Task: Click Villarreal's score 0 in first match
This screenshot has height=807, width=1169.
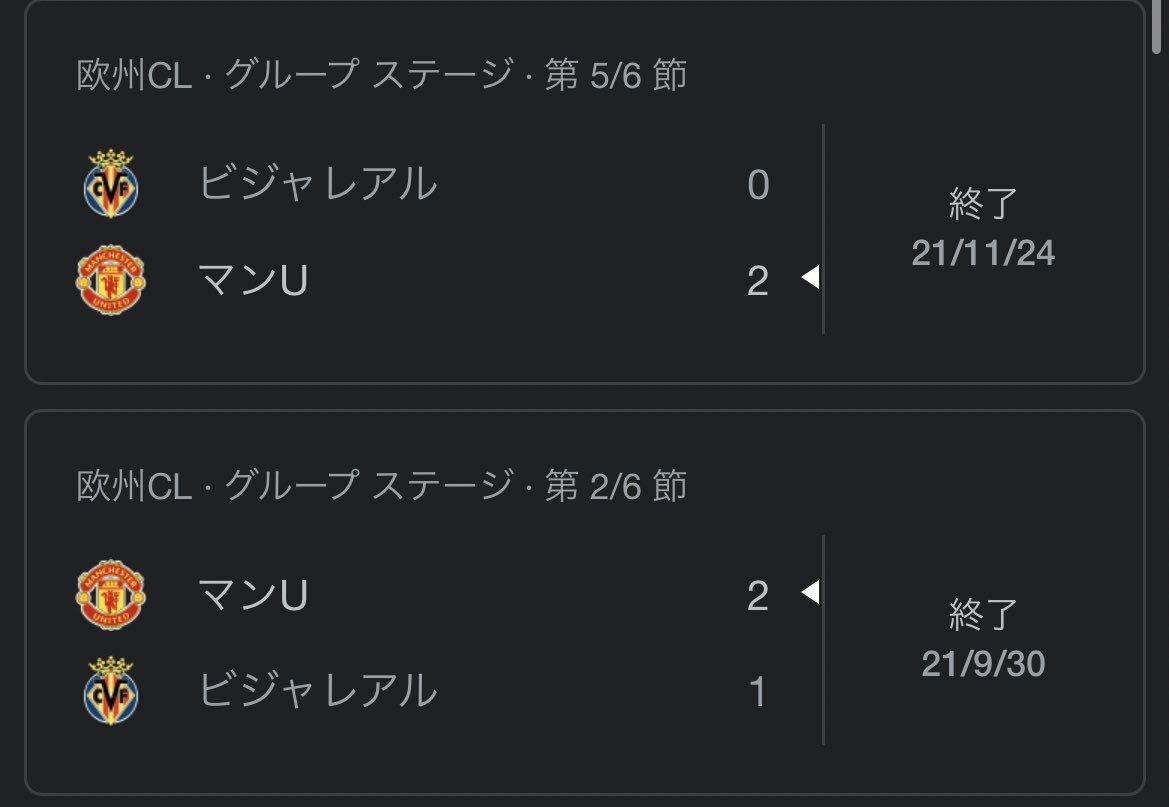Action: click(x=758, y=184)
